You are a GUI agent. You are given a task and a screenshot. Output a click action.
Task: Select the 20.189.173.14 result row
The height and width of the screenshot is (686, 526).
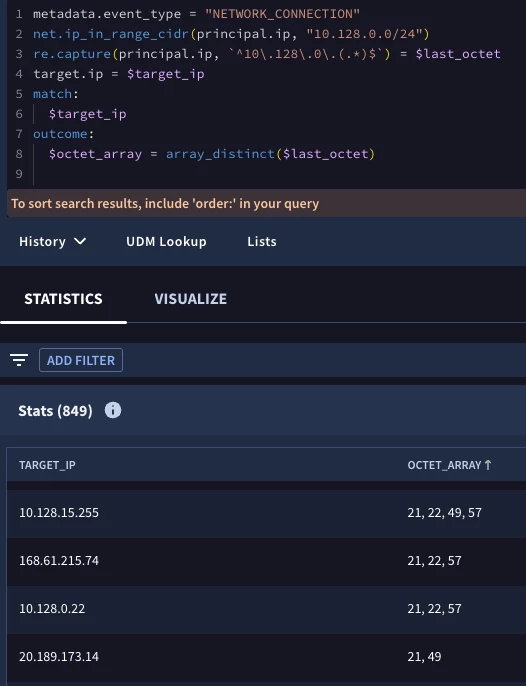coord(266,657)
